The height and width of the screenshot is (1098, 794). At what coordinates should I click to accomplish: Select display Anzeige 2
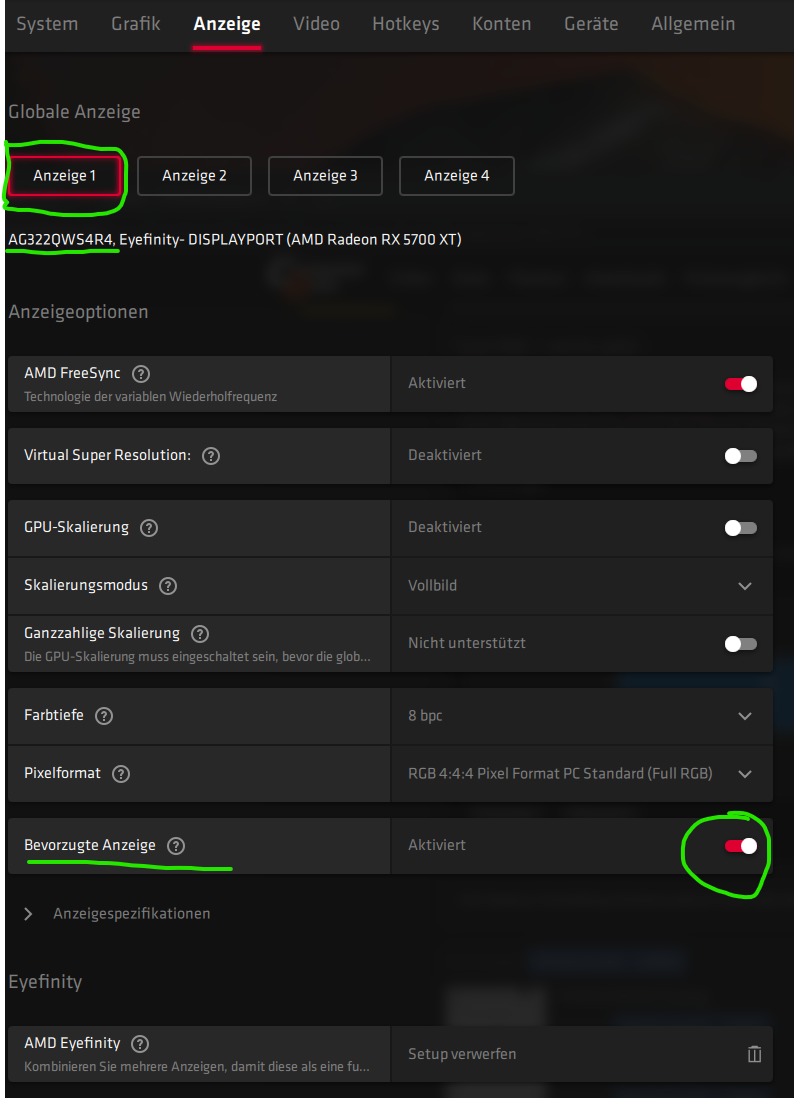pyautogui.click(x=195, y=176)
